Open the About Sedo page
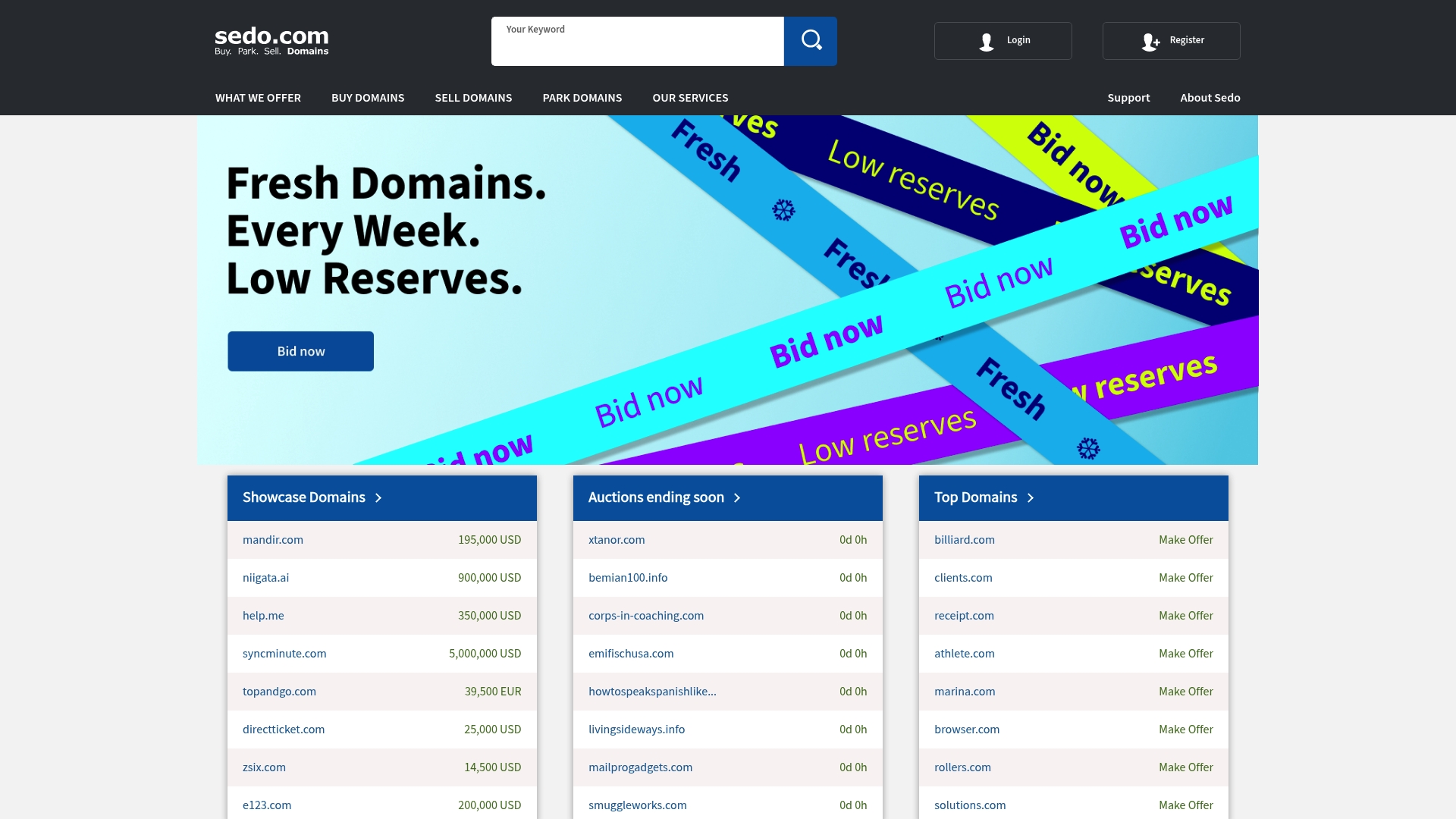This screenshot has height=819, width=1456. coord(1210,98)
